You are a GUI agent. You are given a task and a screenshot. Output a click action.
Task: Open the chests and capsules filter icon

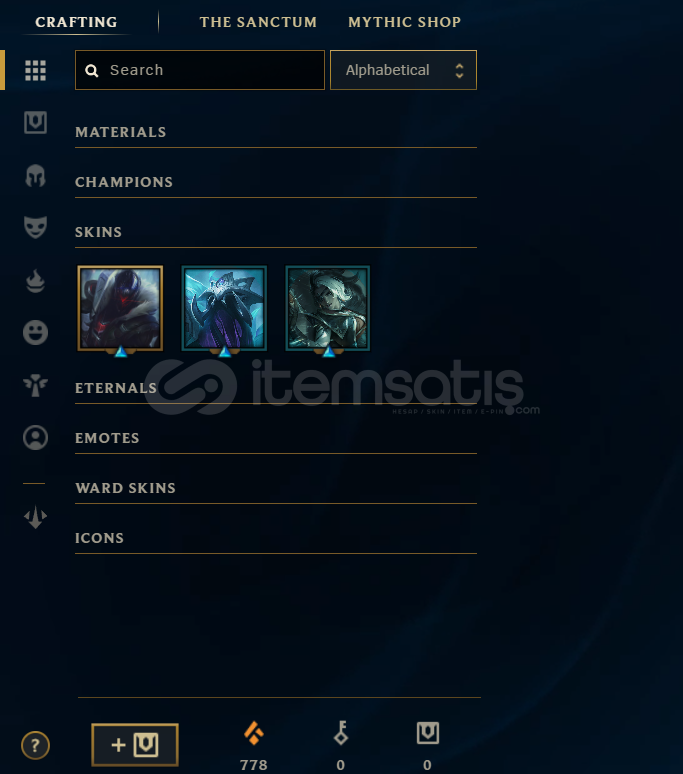(x=36, y=122)
